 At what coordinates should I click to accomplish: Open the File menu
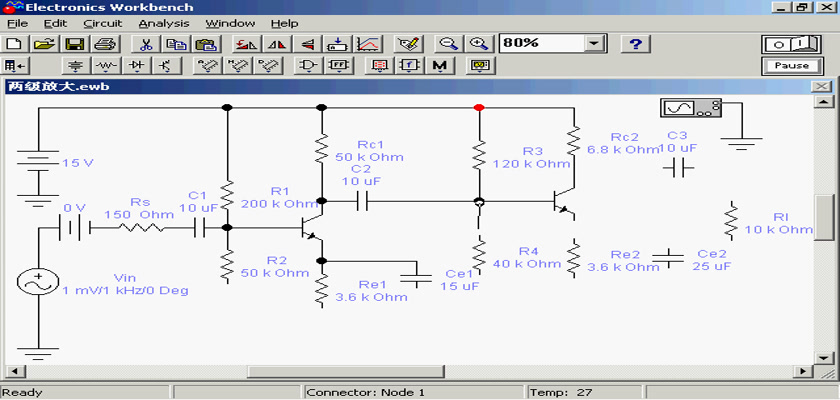[x=18, y=24]
